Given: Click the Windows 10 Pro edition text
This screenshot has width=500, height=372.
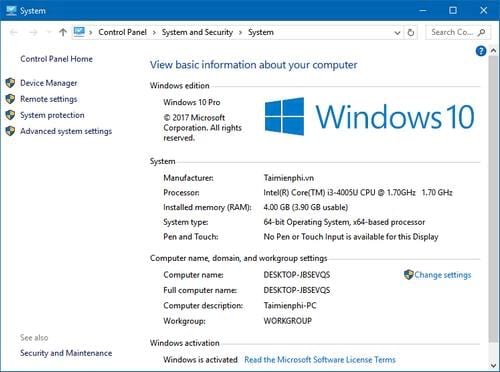Looking at the screenshot, I should coord(192,102).
